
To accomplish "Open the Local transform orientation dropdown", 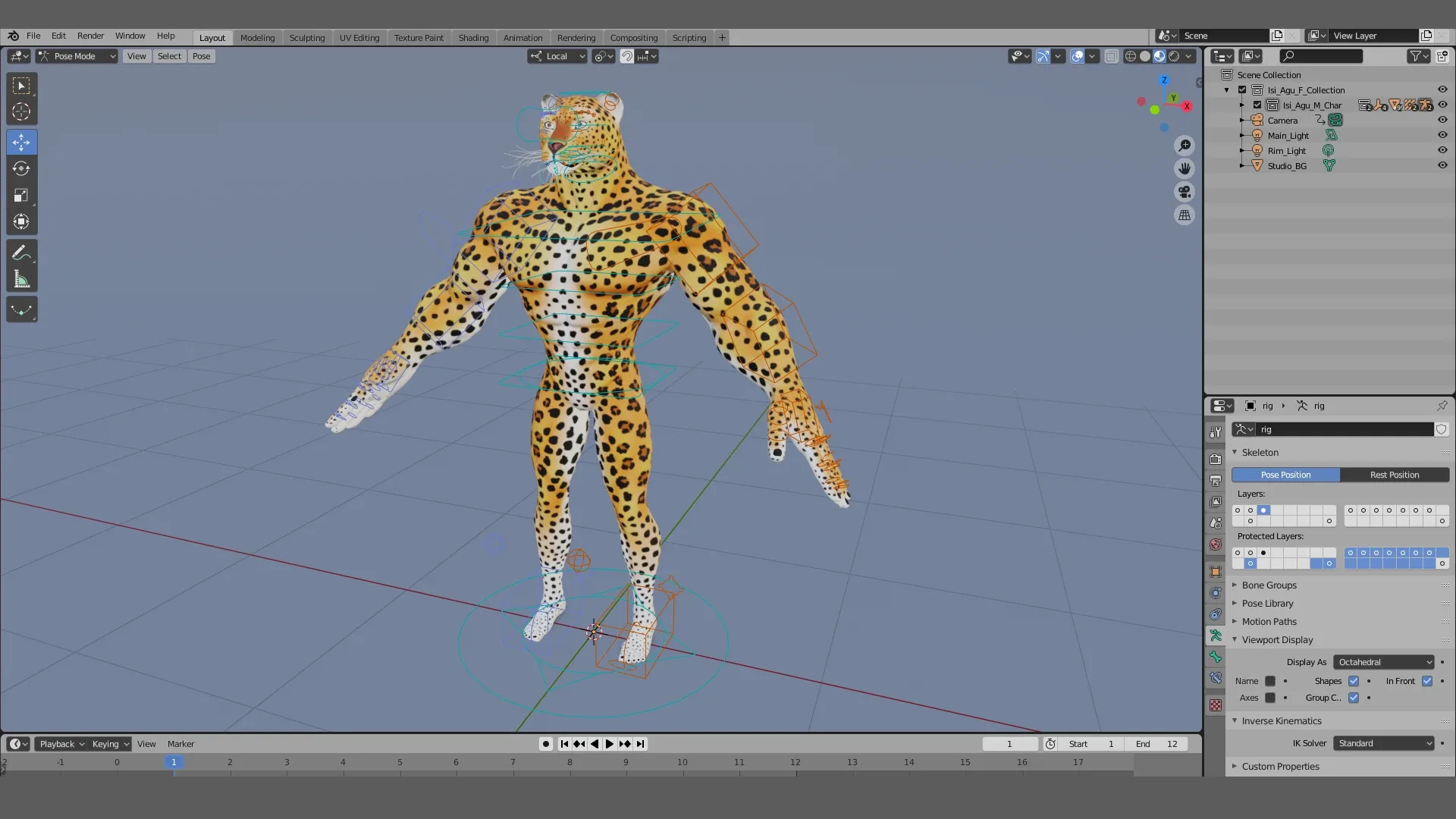I will click(557, 56).
